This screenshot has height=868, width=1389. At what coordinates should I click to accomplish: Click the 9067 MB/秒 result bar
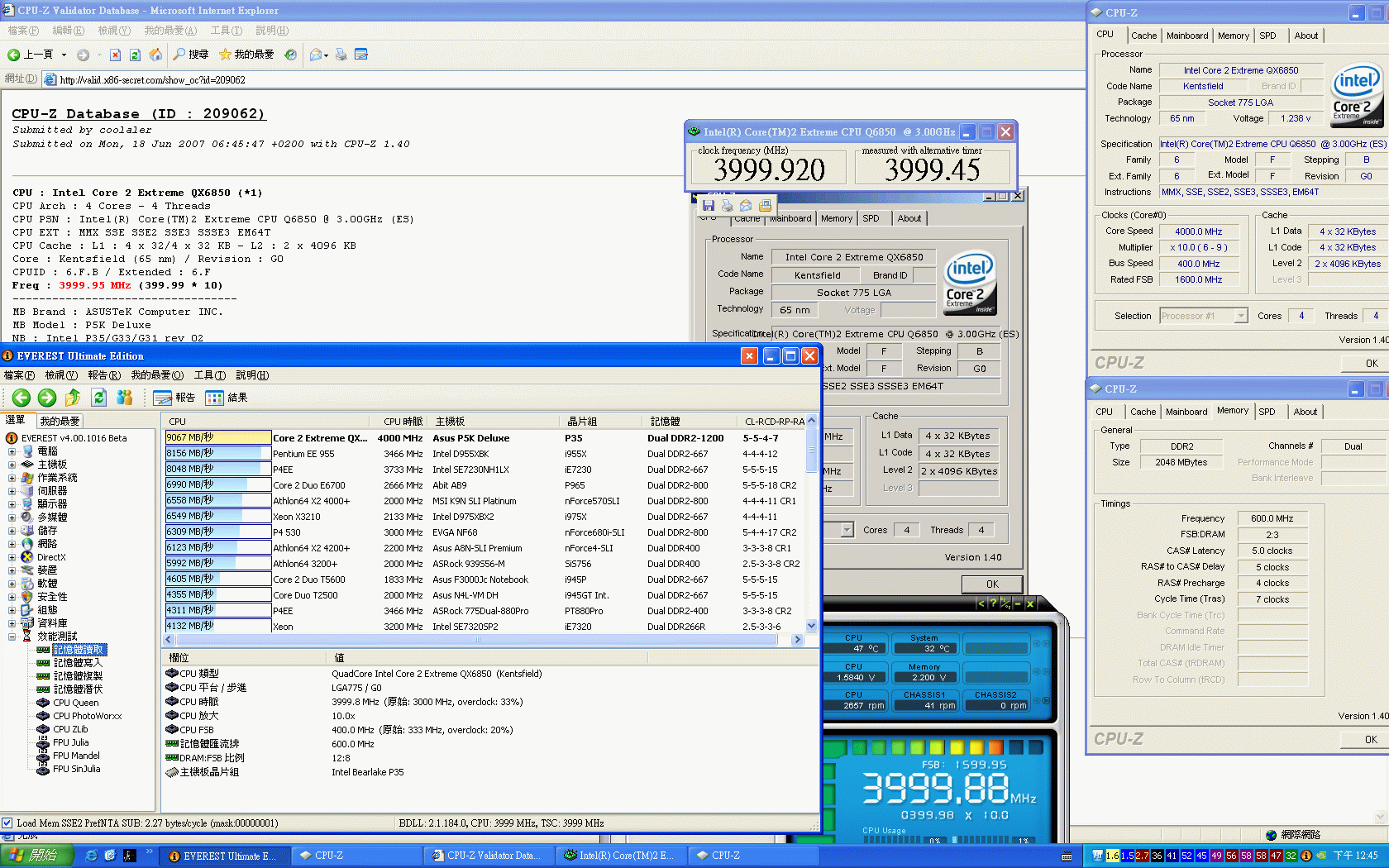click(x=218, y=438)
